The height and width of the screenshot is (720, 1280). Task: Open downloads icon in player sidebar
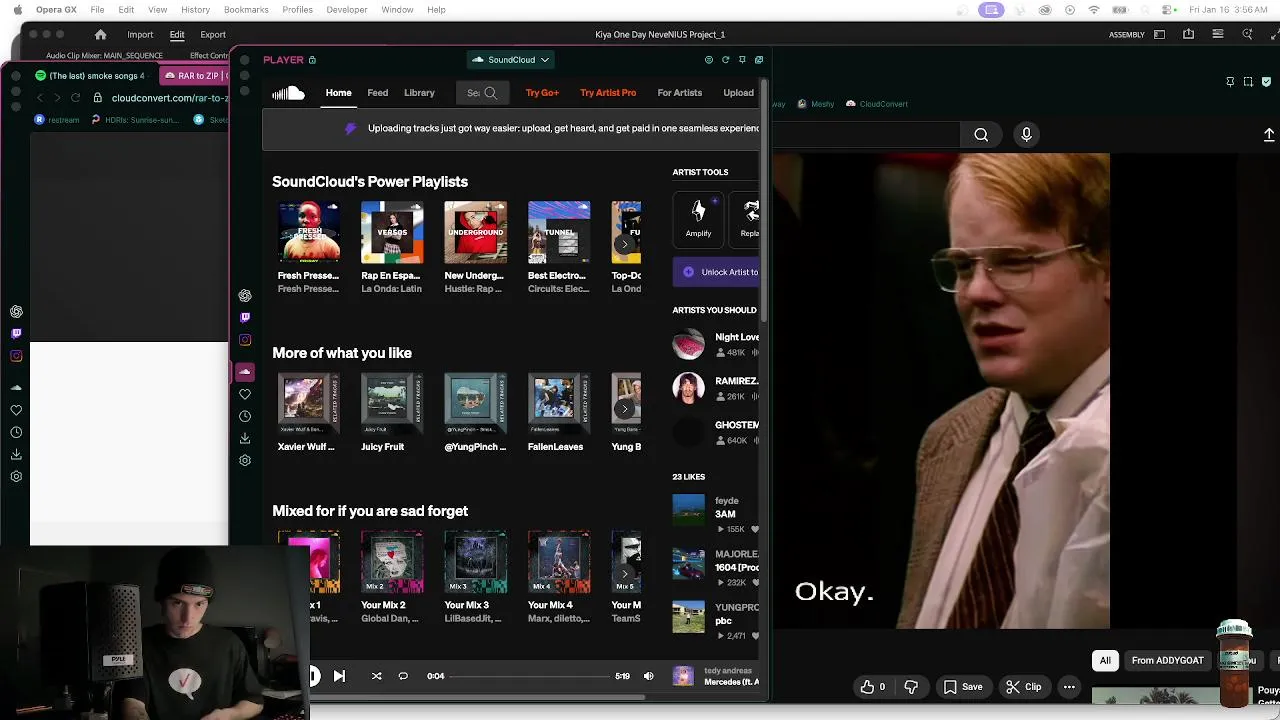click(245, 438)
